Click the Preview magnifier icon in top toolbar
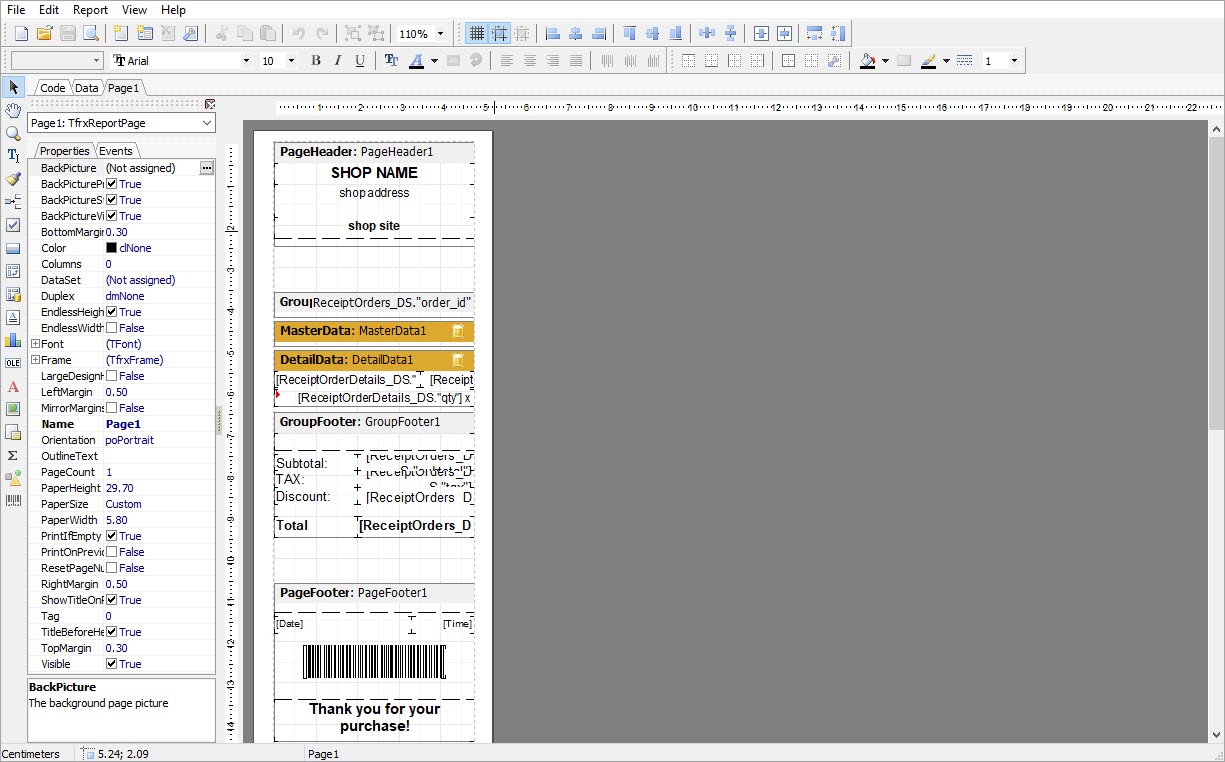The height and width of the screenshot is (762, 1225). pos(90,33)
